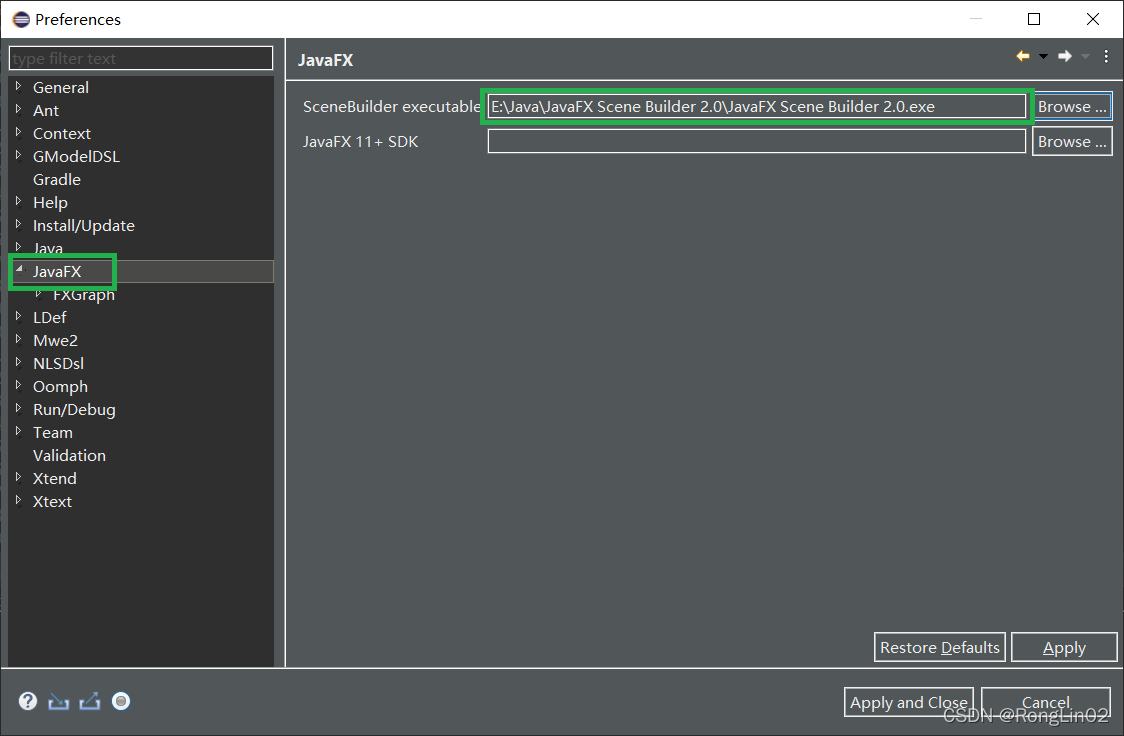Image resolution: width=1124 pixels, height=736 pixels.
Task: Expand the General tree node
Action: [19, 87]
